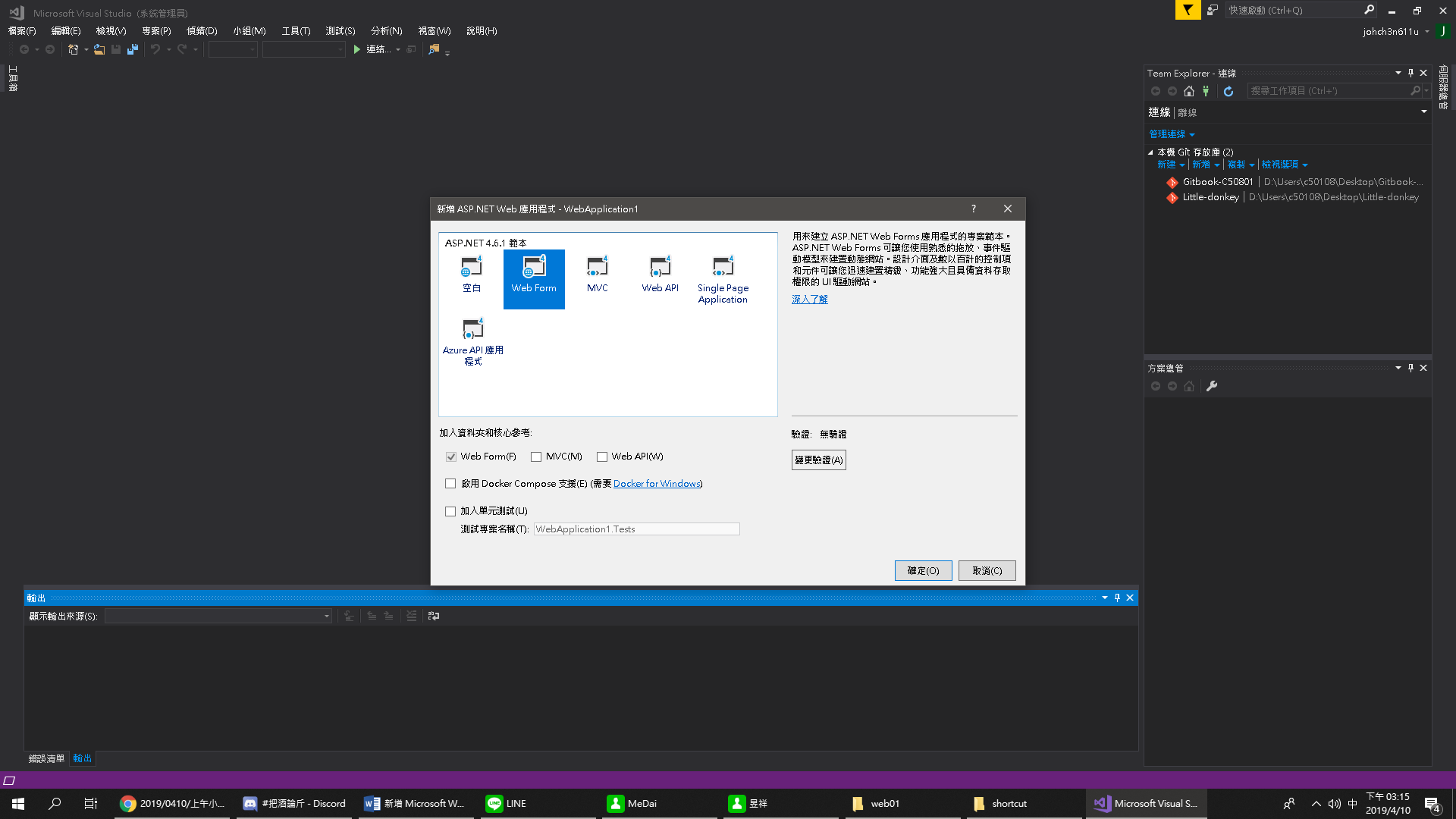The width and height of the screenshot is (1456, 819).
Task: Open Discord in the taskbar
Action: coord(295,804)
